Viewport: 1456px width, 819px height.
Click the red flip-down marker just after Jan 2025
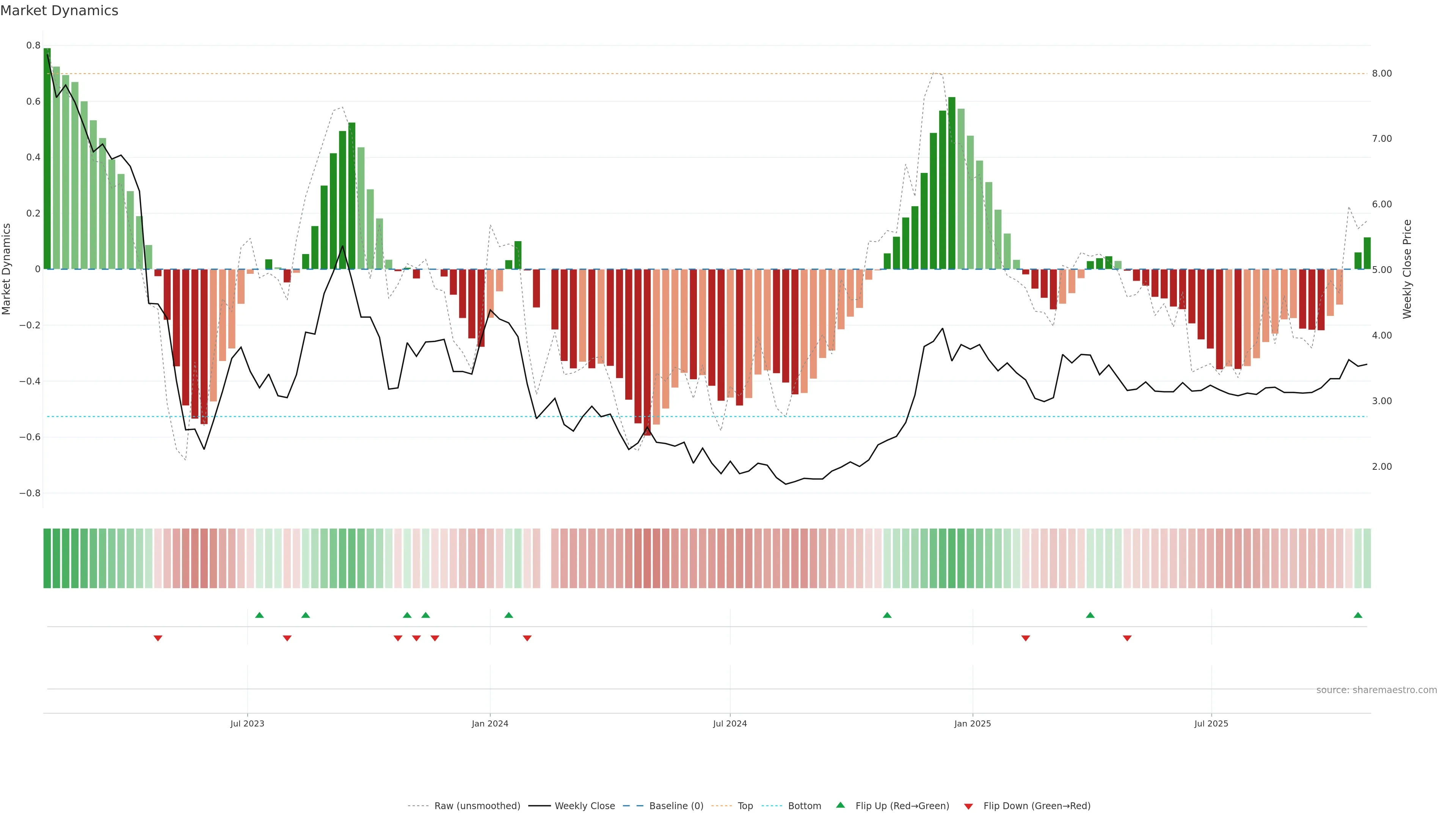click(1025, 638)
